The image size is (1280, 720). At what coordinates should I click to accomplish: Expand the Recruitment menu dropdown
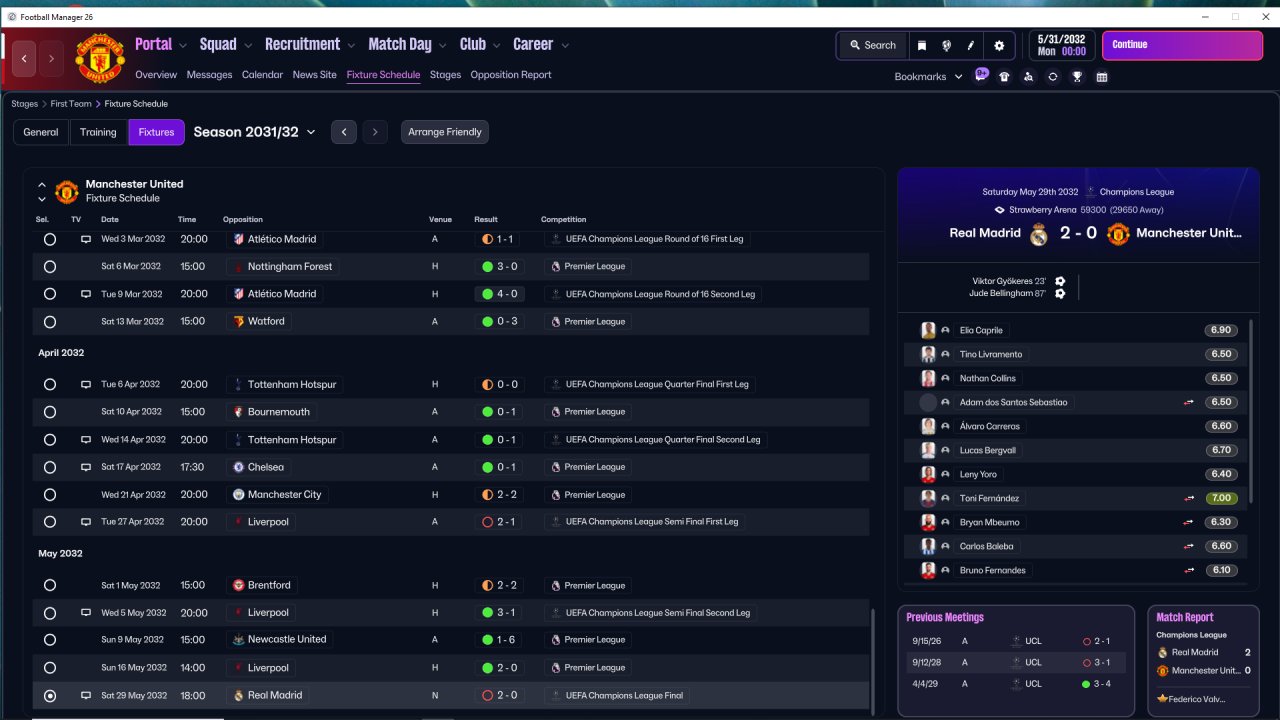tap(351, 45)
